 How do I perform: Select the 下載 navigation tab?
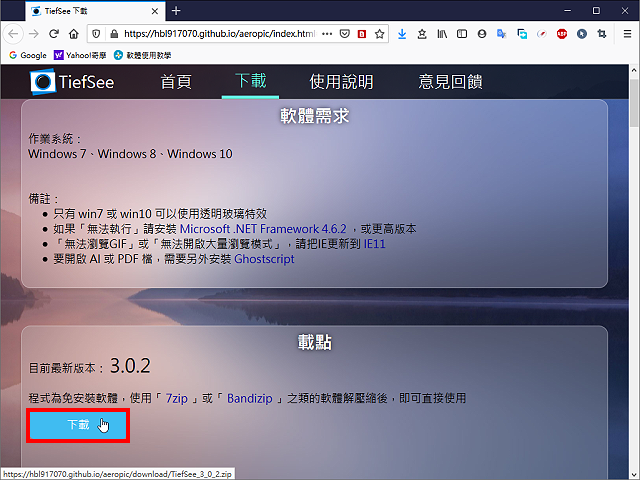[251, 81]
